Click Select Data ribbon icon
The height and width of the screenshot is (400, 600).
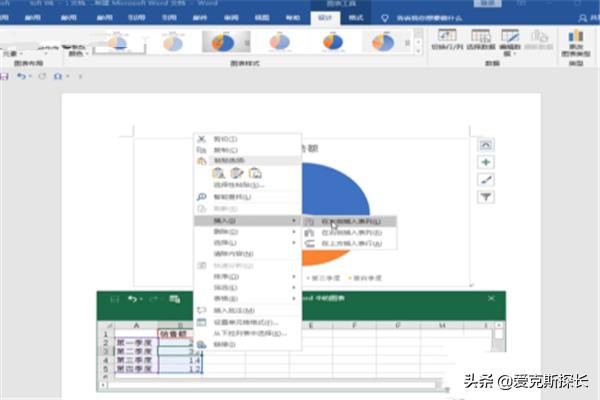pyautogui.click(x=481, y=36)
